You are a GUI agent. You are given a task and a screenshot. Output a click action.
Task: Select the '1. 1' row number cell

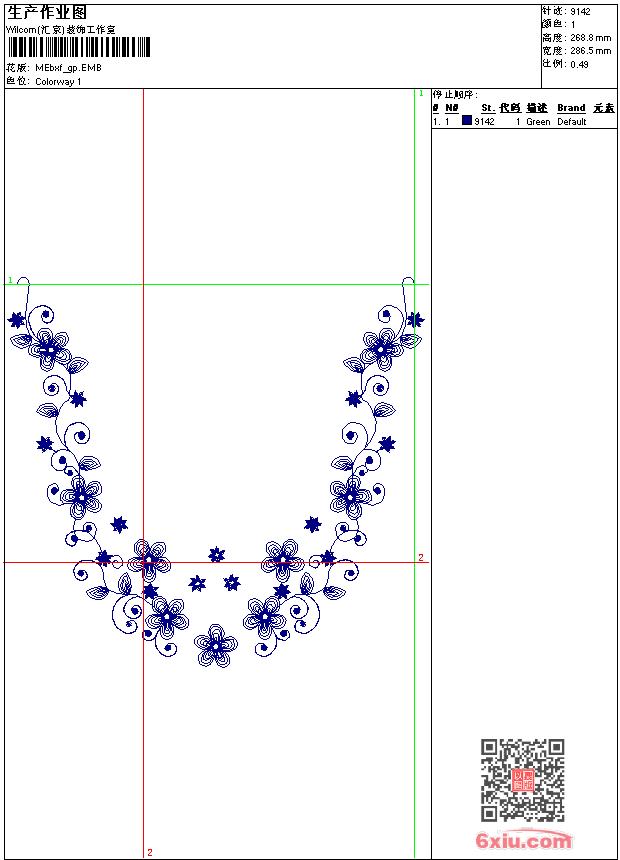pos(441,122)
